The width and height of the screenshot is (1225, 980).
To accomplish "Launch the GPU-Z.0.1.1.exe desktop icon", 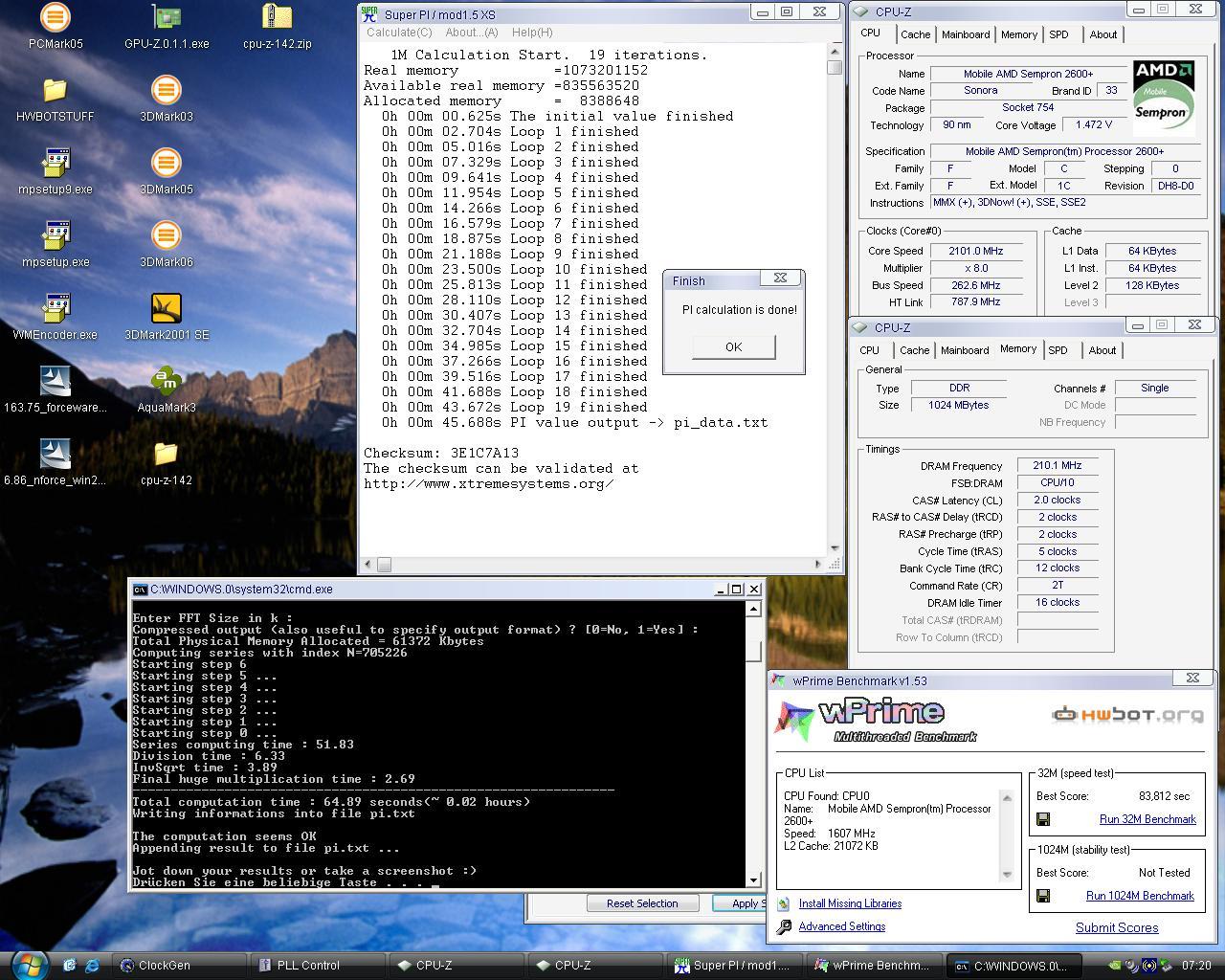I will click(167, 17).
